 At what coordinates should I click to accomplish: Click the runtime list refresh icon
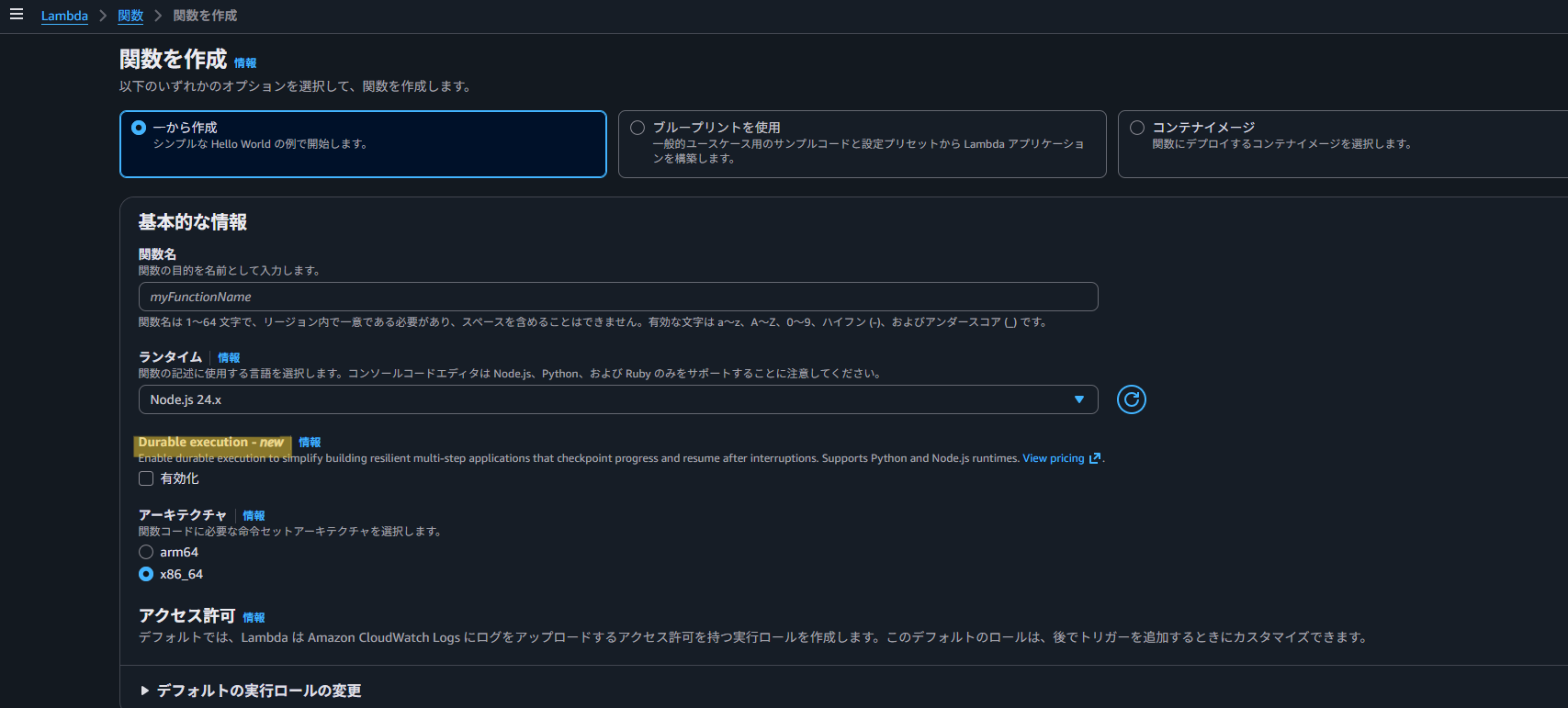click(1131, 399)
